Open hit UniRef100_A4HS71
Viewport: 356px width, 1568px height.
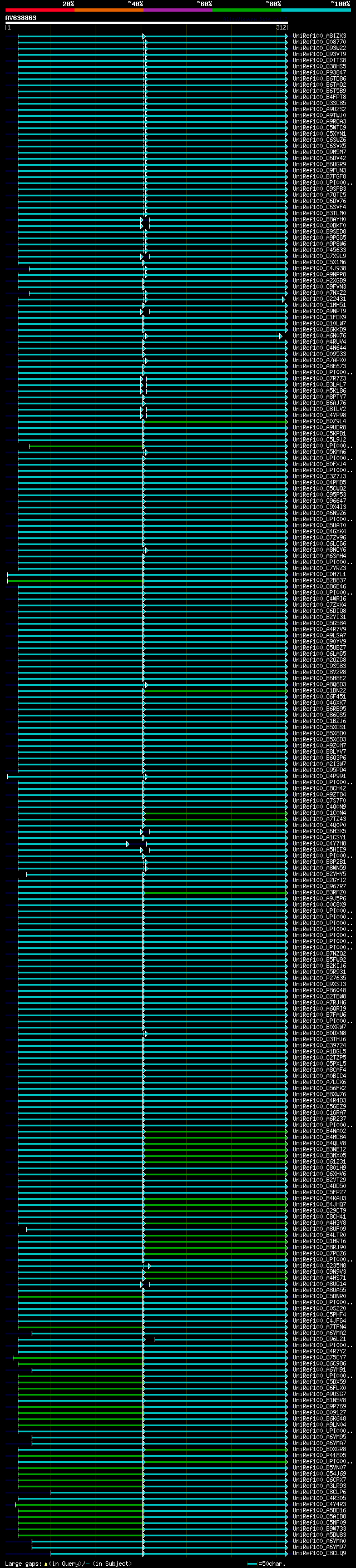pyautogui.click(x=319, y=1278)
